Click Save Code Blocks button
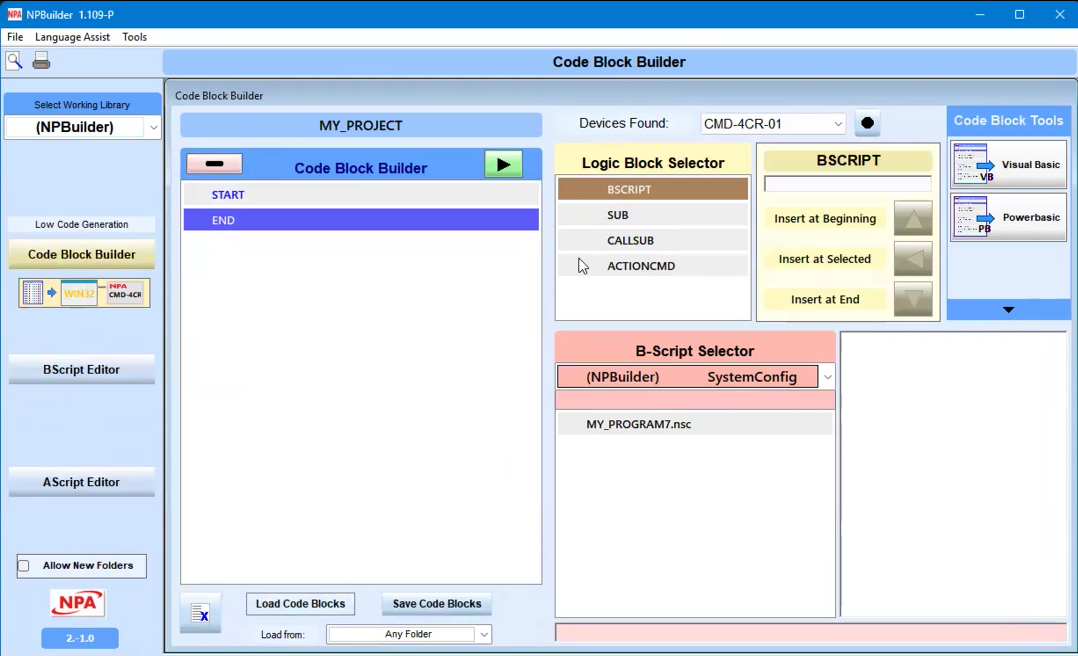This screenshot has width=1078, height=656. 437,604
